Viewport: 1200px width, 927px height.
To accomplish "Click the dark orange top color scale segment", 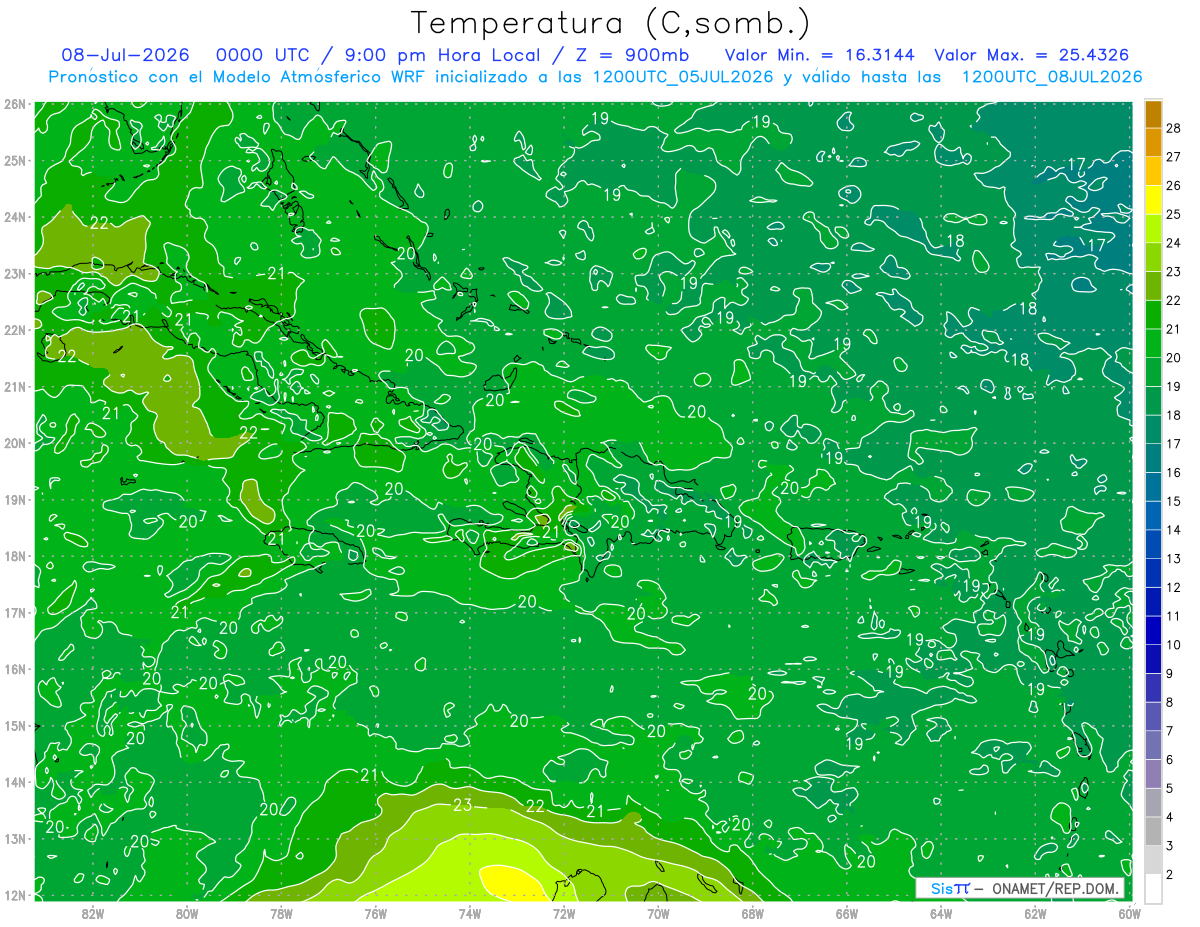I will point(1152,114).
